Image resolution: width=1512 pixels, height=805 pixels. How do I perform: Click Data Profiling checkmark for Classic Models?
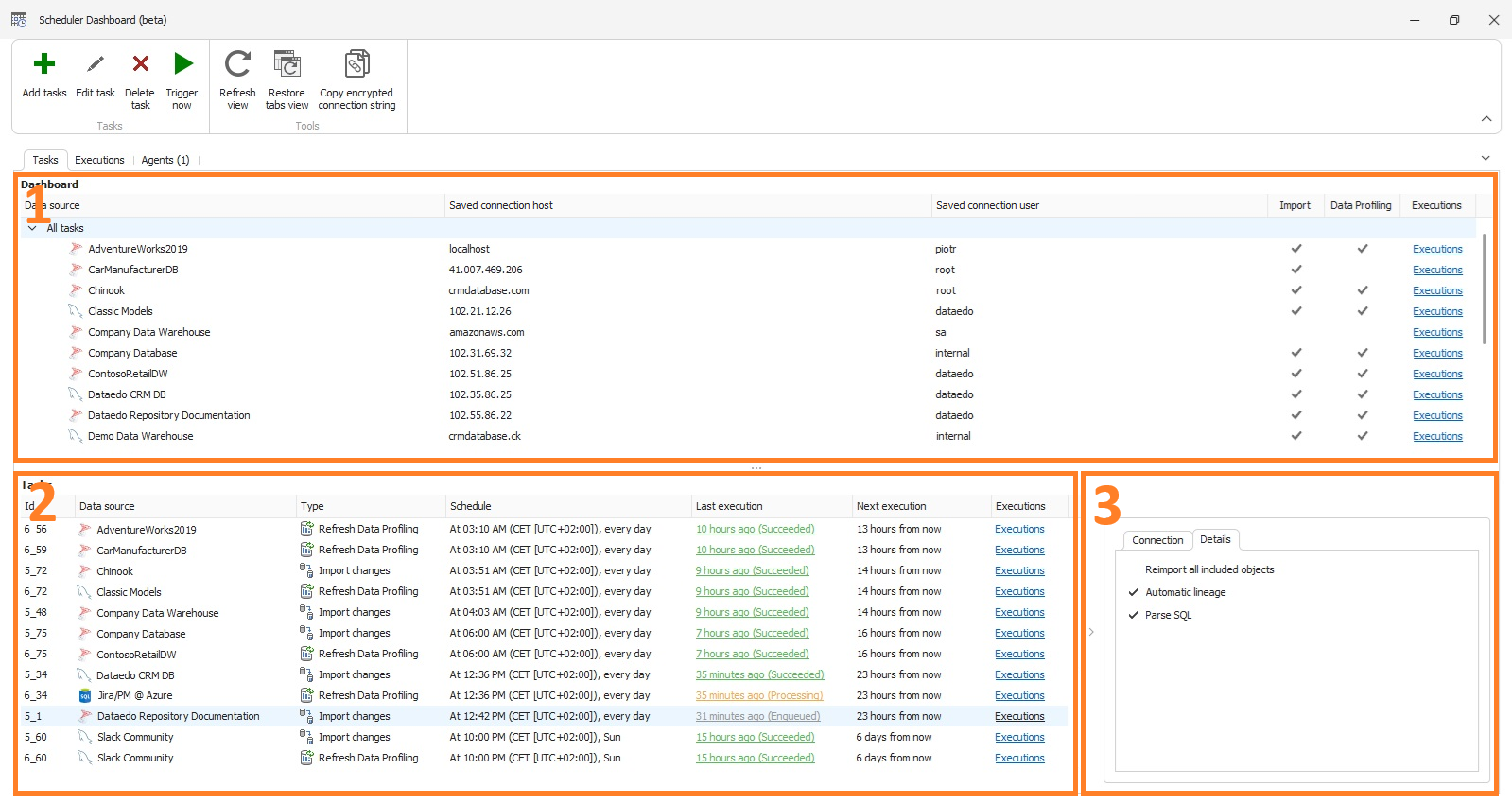point(1363,311)
